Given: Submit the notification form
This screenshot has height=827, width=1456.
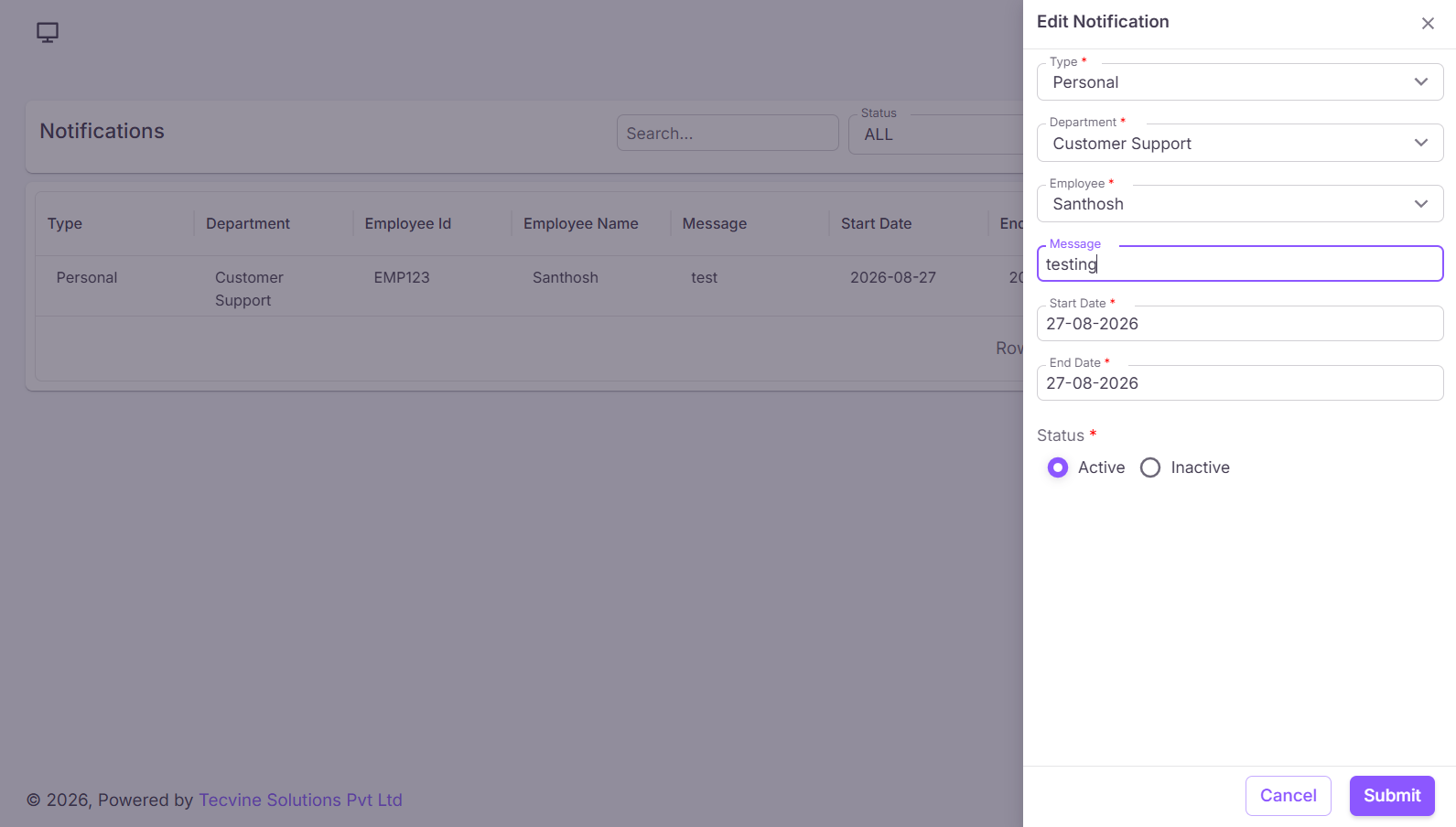Looking at the screenshot, I should tap(1392, 796).
